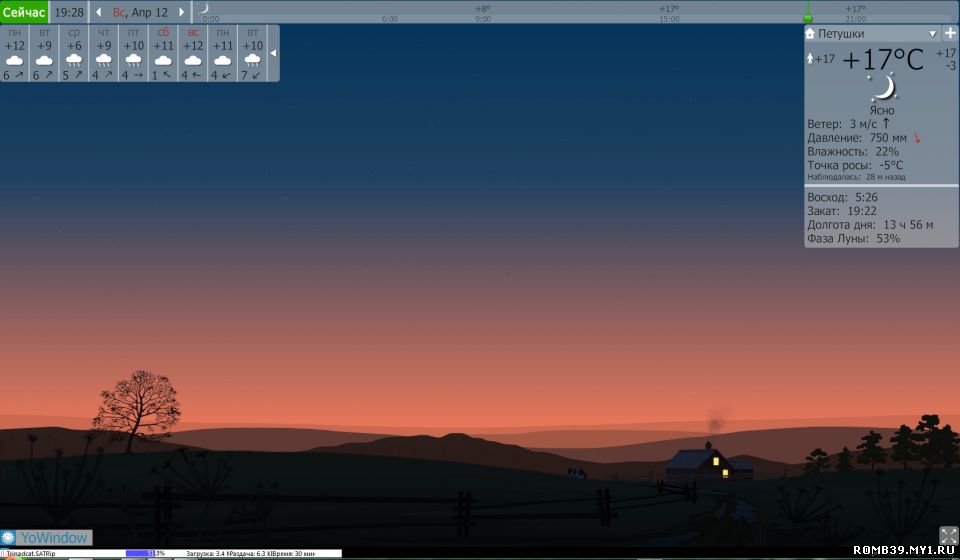The width and height of the screenshot is (960, 560).
Task: Click the crescent moon weather icon
Action: coord(882,88)
